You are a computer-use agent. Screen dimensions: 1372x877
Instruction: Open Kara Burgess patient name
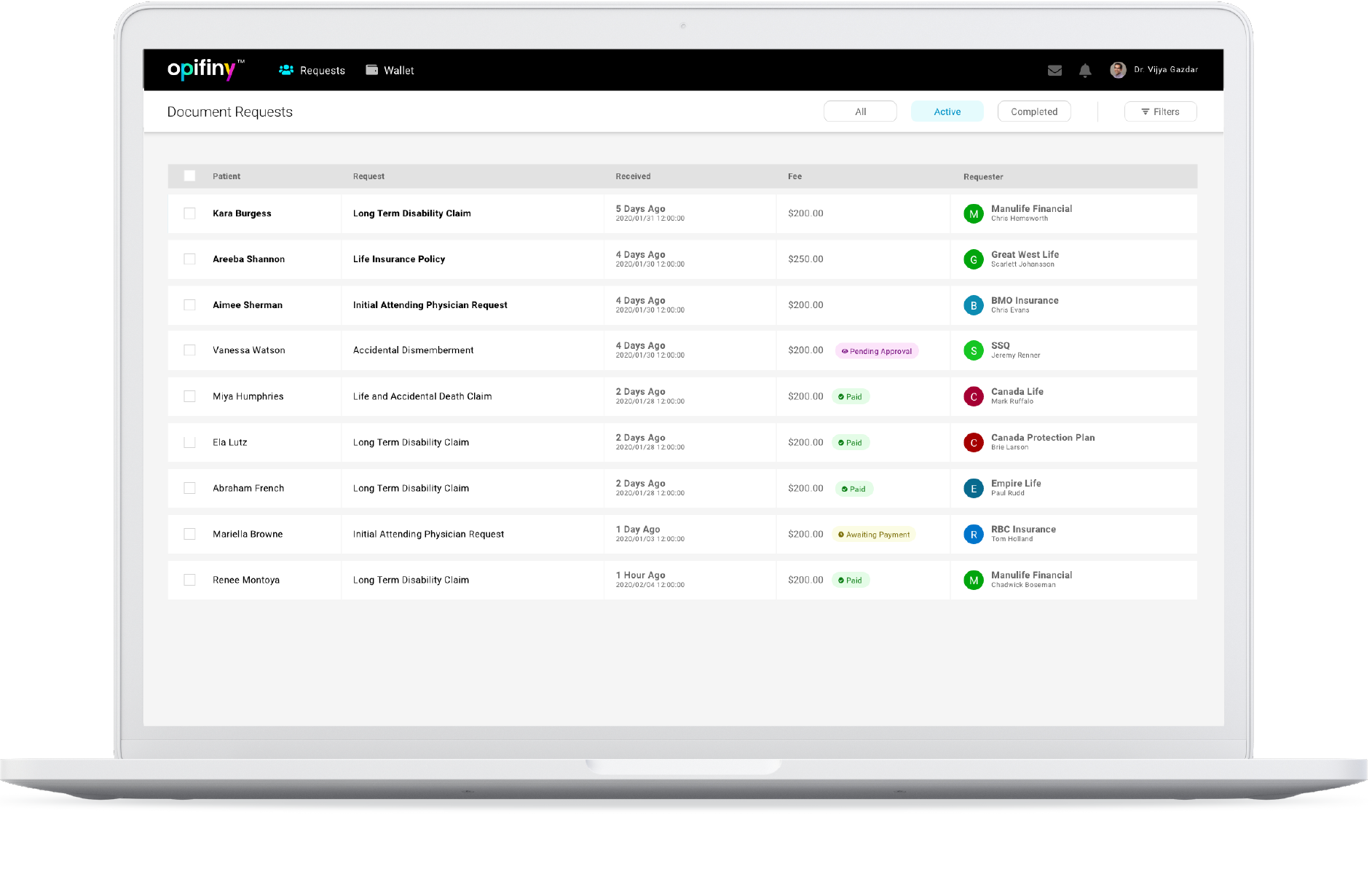click(242, 213)
